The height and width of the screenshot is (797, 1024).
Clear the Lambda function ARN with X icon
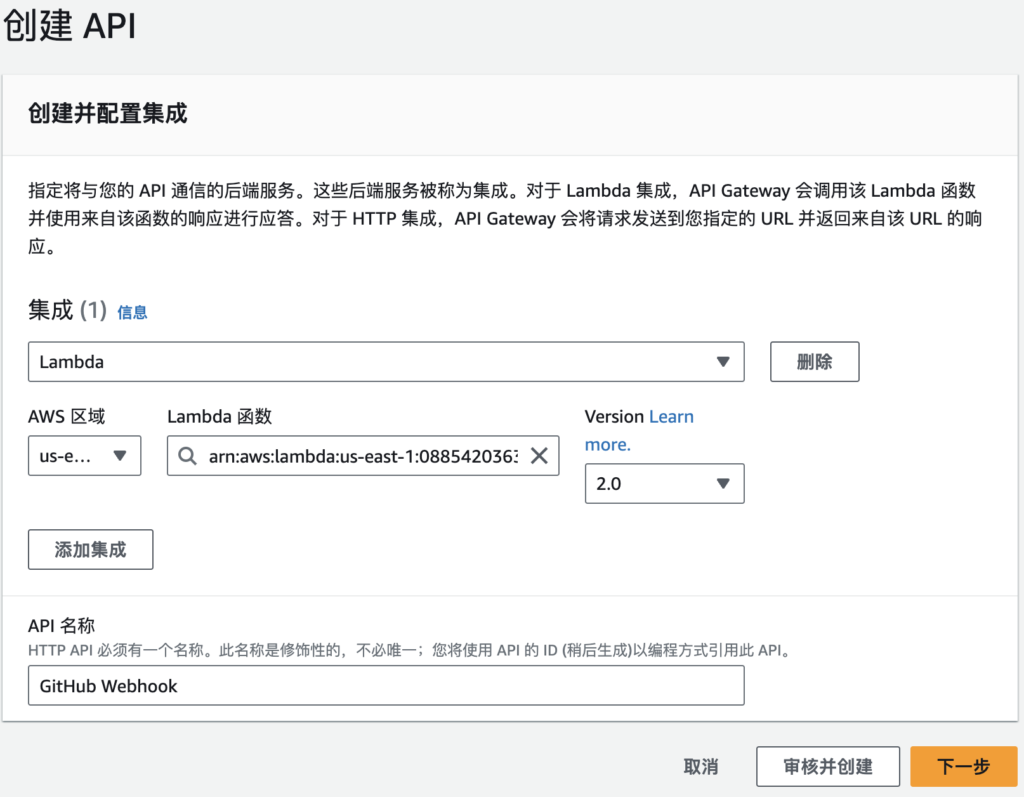coord(538,456)
